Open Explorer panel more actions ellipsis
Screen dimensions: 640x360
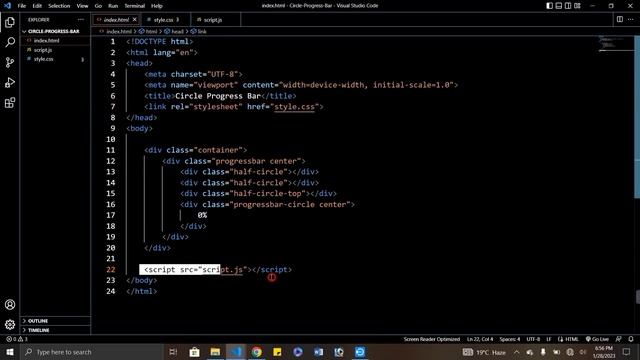[81, 20]
